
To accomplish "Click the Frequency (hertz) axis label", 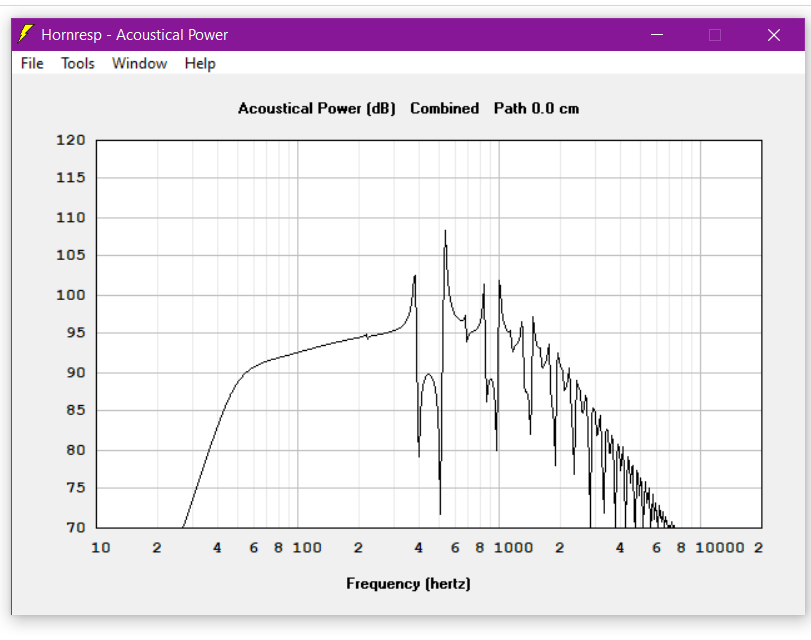I will click(x=409, y=584).
